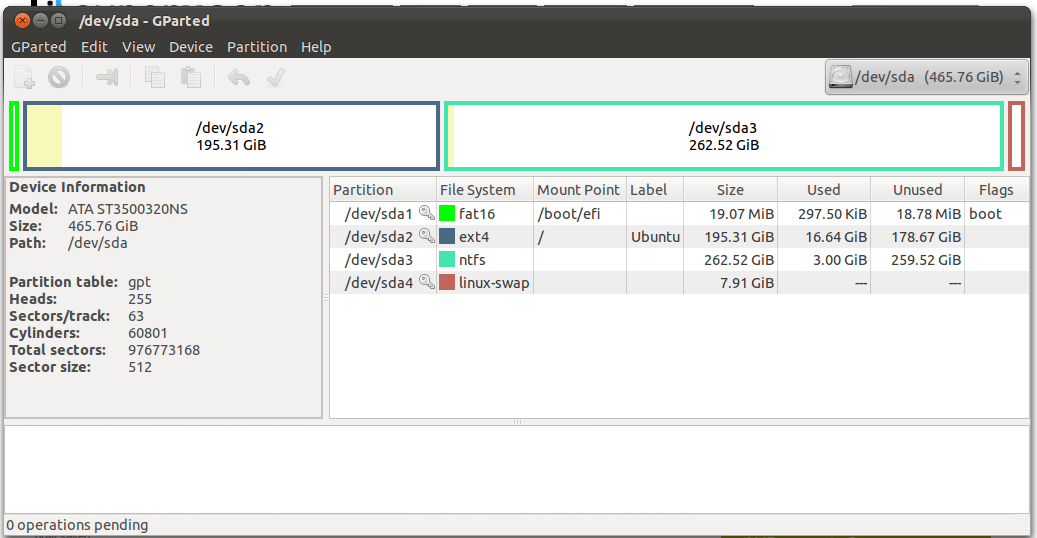Viewport: 1037px width, 538px height.
Task: Click the Size column header
Action: click(x=730, y=190)
